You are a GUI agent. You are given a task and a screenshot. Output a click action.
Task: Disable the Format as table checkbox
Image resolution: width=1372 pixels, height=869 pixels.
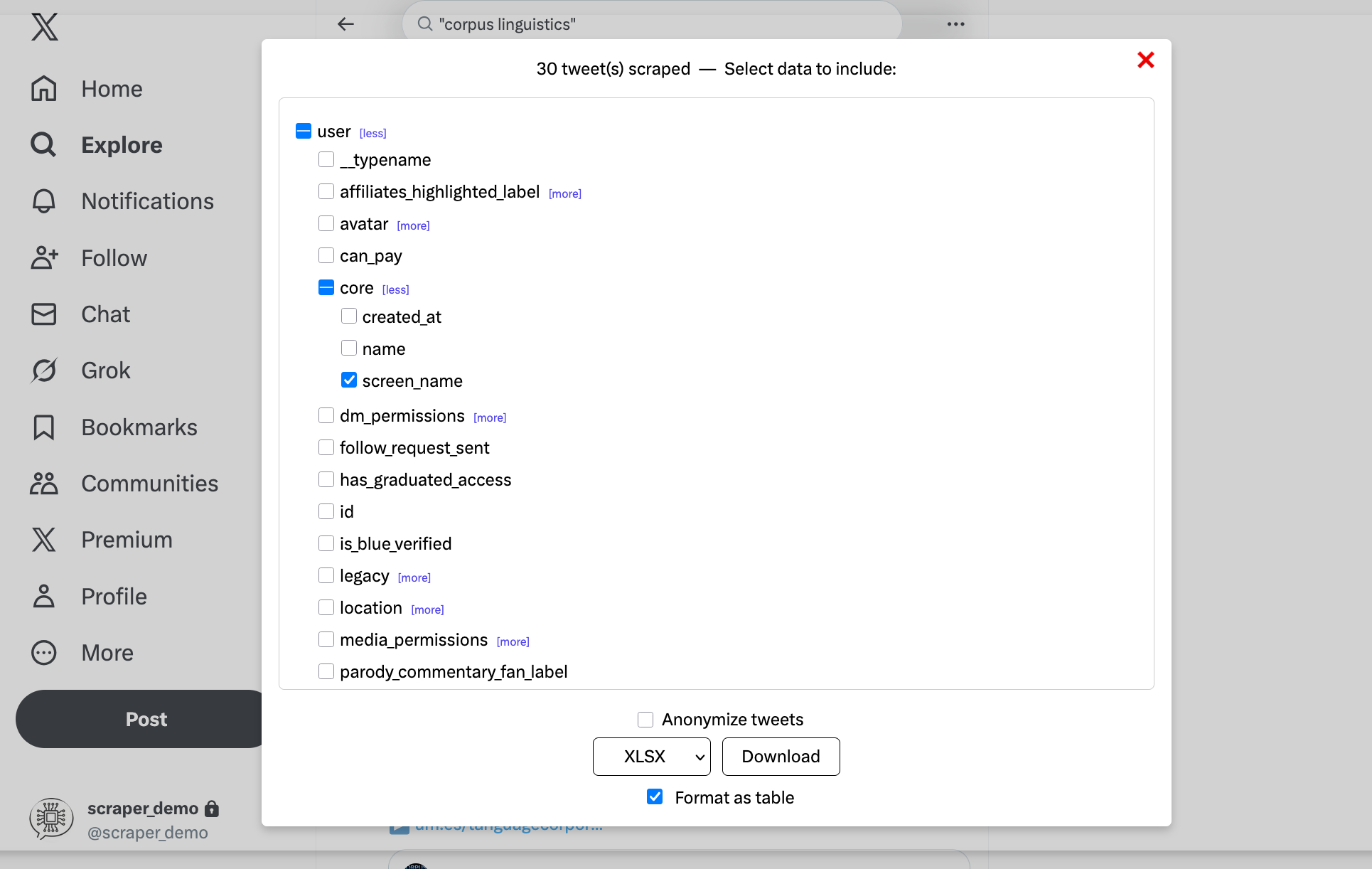[x=655, y=797]
